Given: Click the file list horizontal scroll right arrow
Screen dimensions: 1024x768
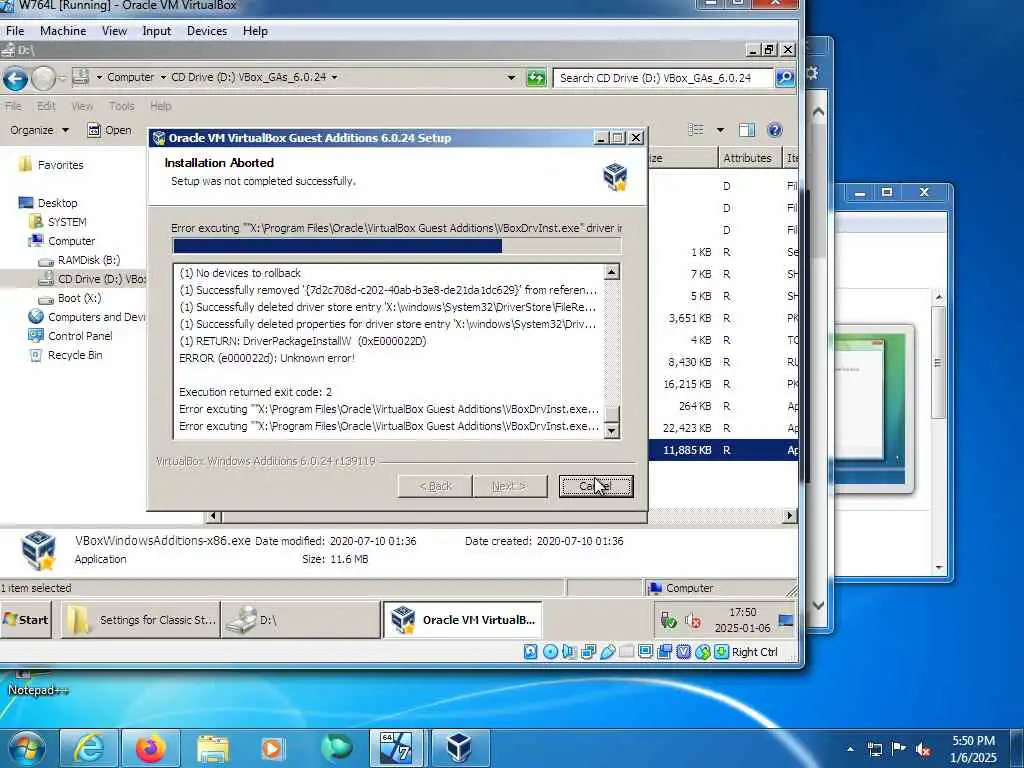Looking at the screenshot, I should (x=790, y=515).
